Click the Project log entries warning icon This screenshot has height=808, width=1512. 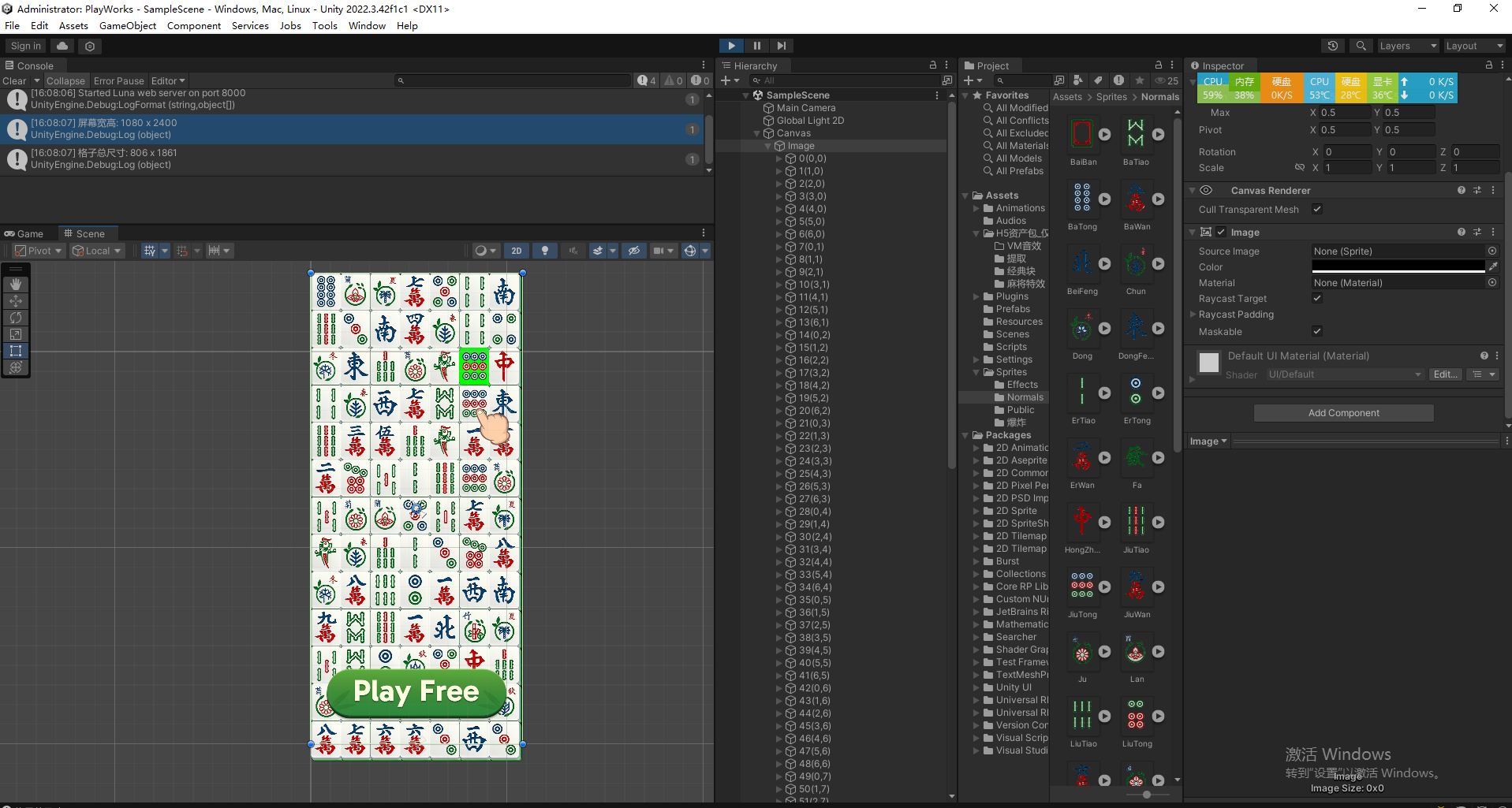(1118, 80)
